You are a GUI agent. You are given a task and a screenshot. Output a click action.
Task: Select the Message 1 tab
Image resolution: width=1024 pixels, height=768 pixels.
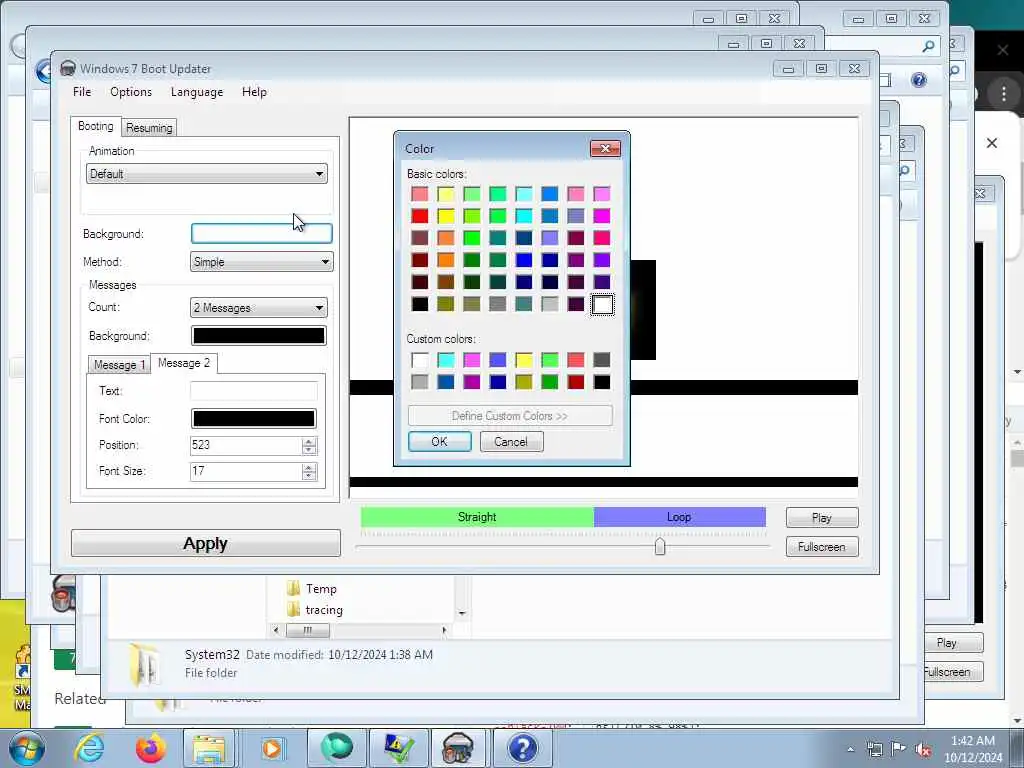pos(119,364)
